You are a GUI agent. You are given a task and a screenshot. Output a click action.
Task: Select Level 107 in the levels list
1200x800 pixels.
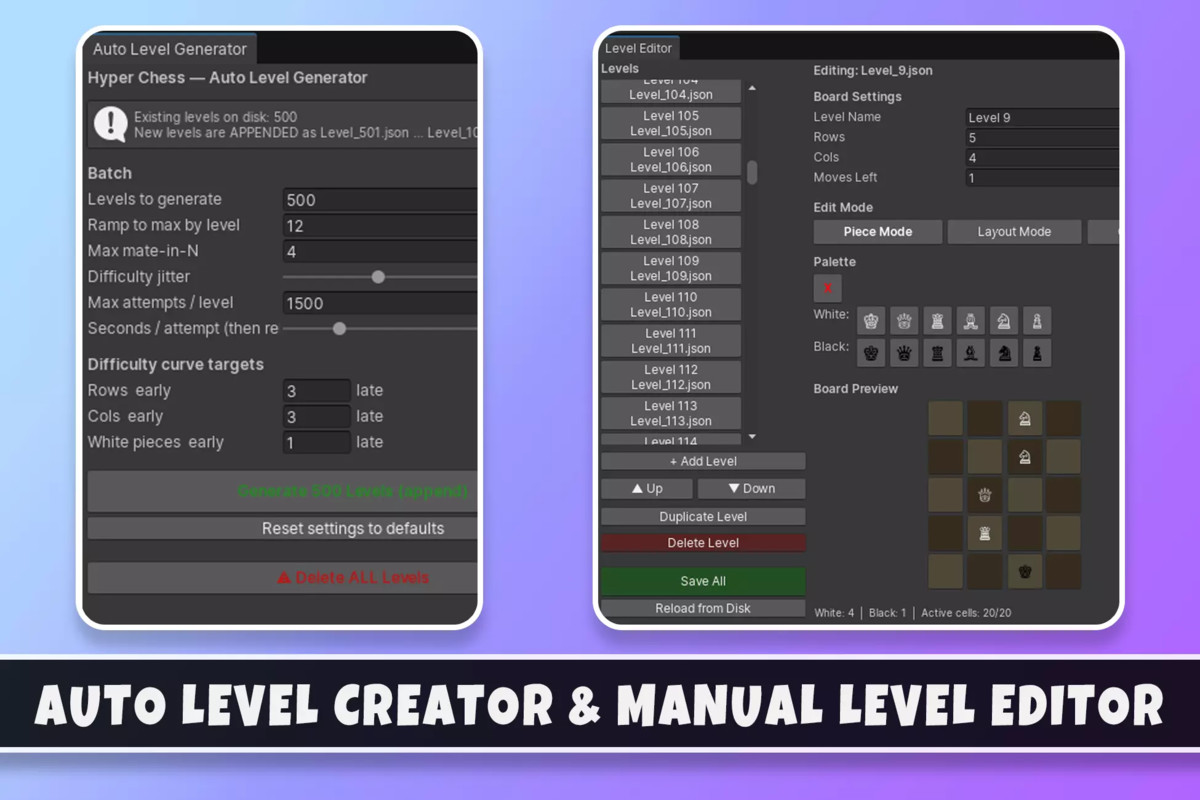(x=671, y=195)
